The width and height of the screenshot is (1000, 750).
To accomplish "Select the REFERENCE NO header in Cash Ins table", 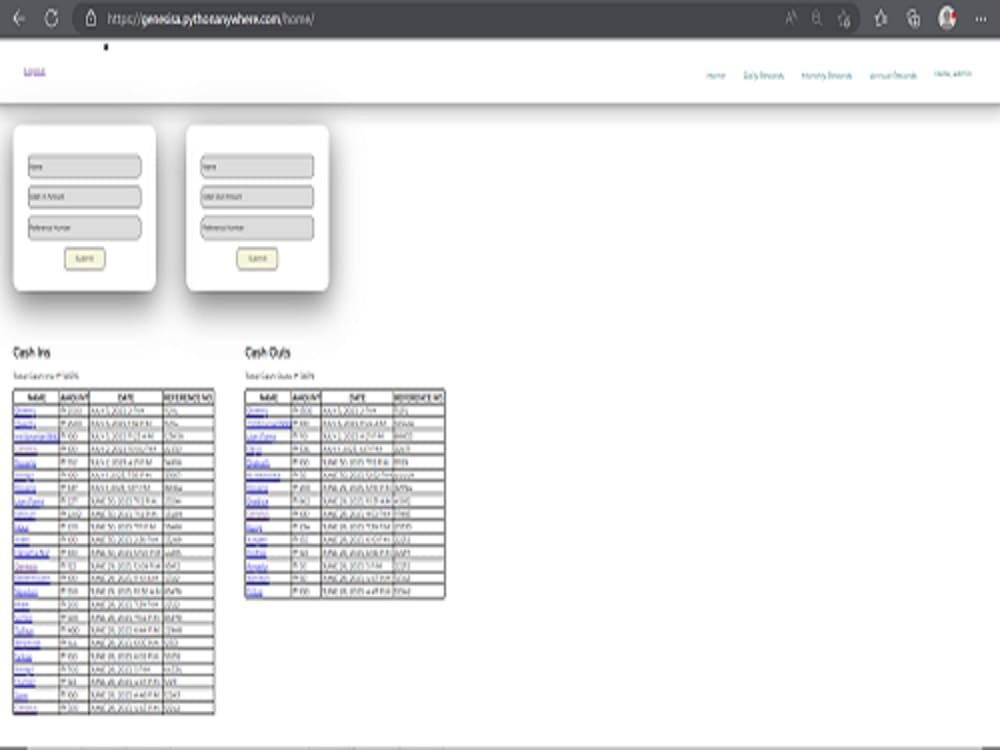I will pyautogui.click(x=188, y=397).
